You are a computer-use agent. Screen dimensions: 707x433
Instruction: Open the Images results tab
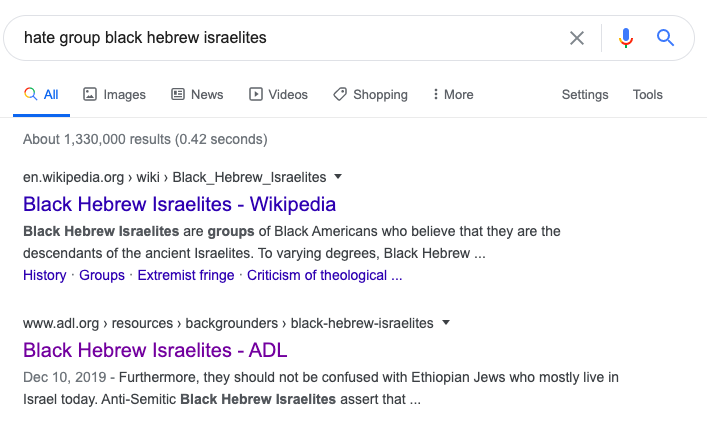[x=114, y=95]
